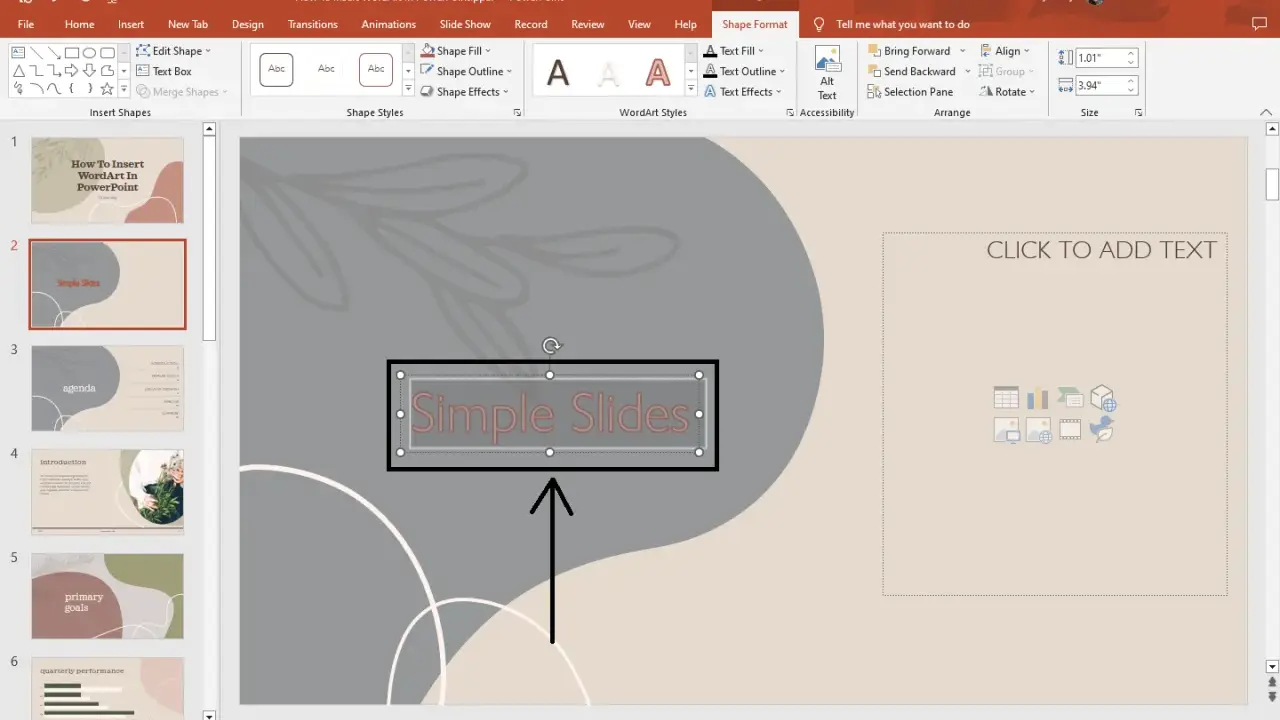1280x720 pixels.
Task: Expand the Rotate options
Action: tap(1008, 91)
